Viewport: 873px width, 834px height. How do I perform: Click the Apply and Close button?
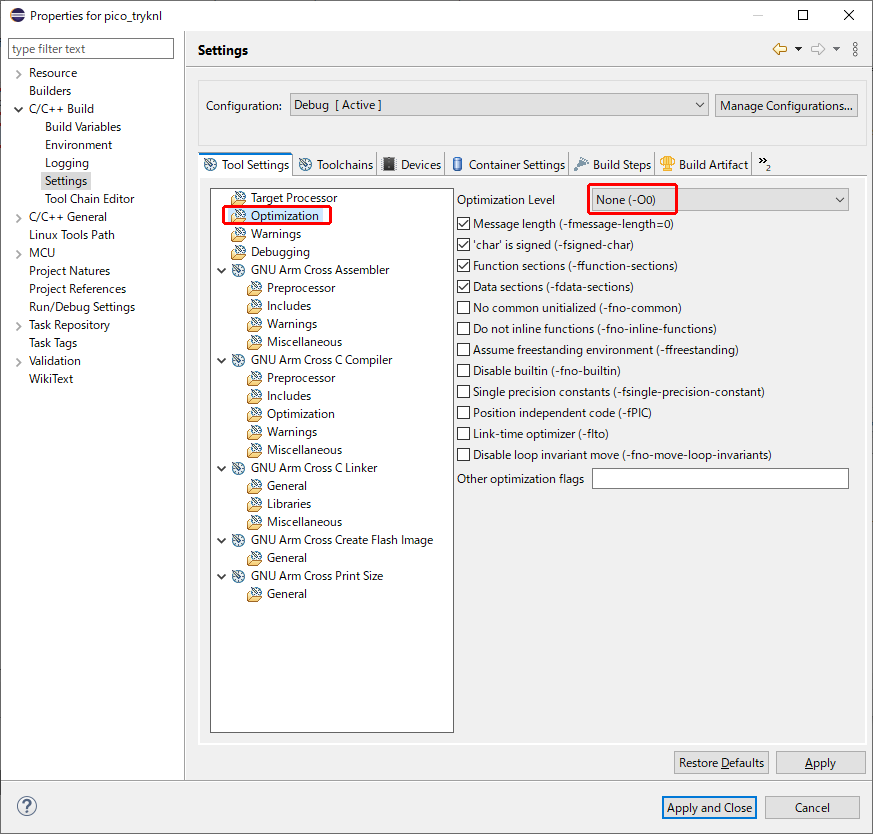(x=710, y=808)
